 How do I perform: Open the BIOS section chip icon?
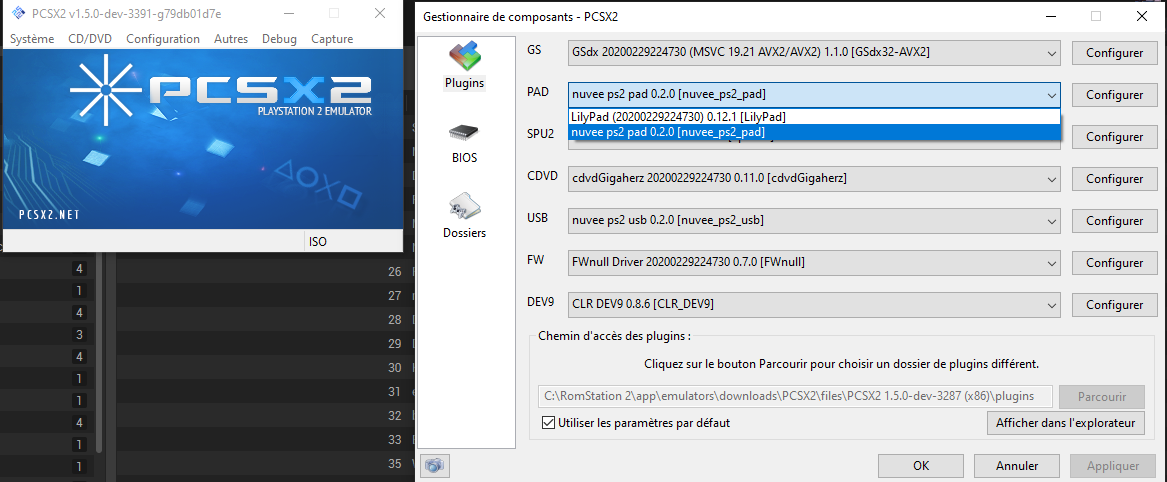(464, 133)
